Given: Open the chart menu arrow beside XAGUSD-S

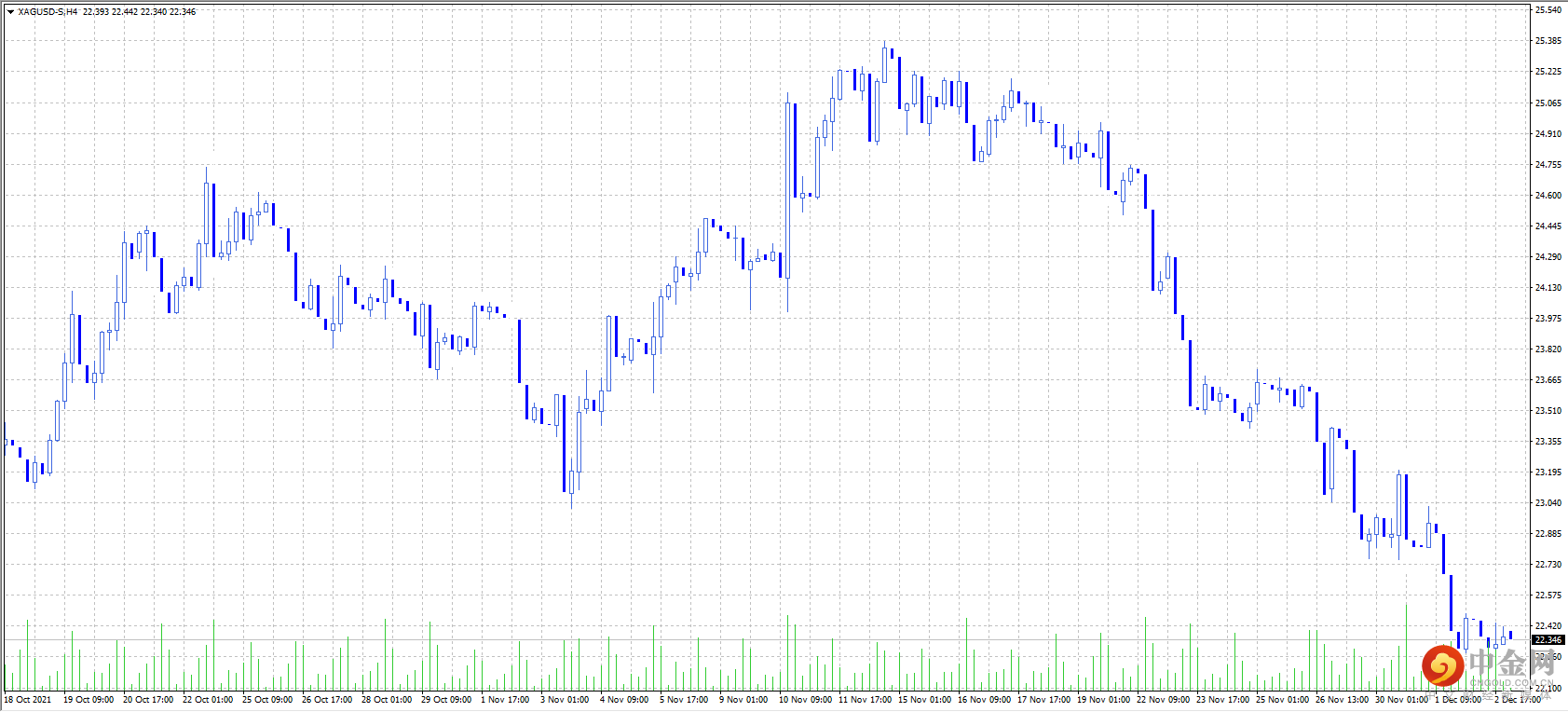Looking at the screenshot, I should pyautogui.click(x=10, y=12).
